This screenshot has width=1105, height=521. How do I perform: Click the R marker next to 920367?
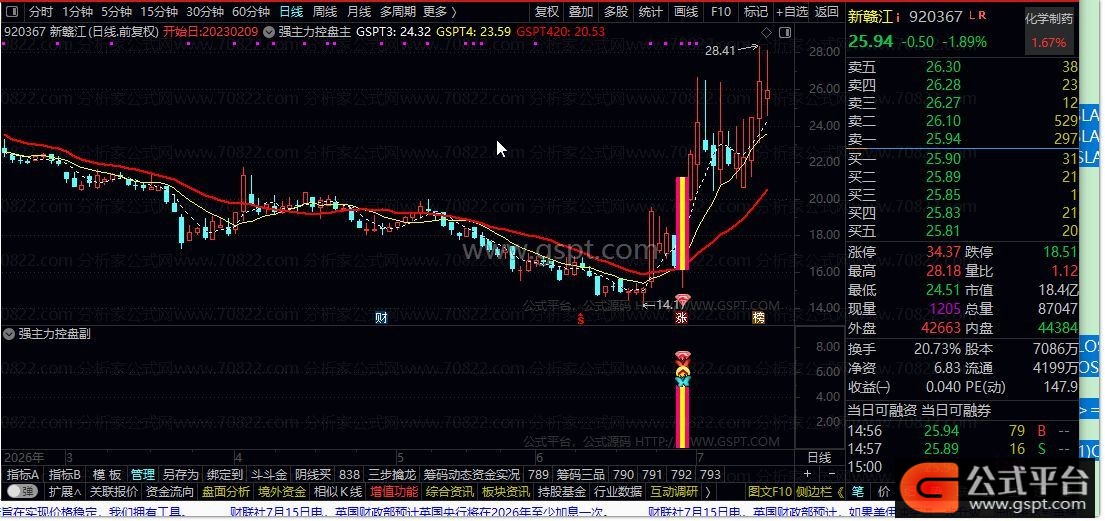click(x=983, y=16)
